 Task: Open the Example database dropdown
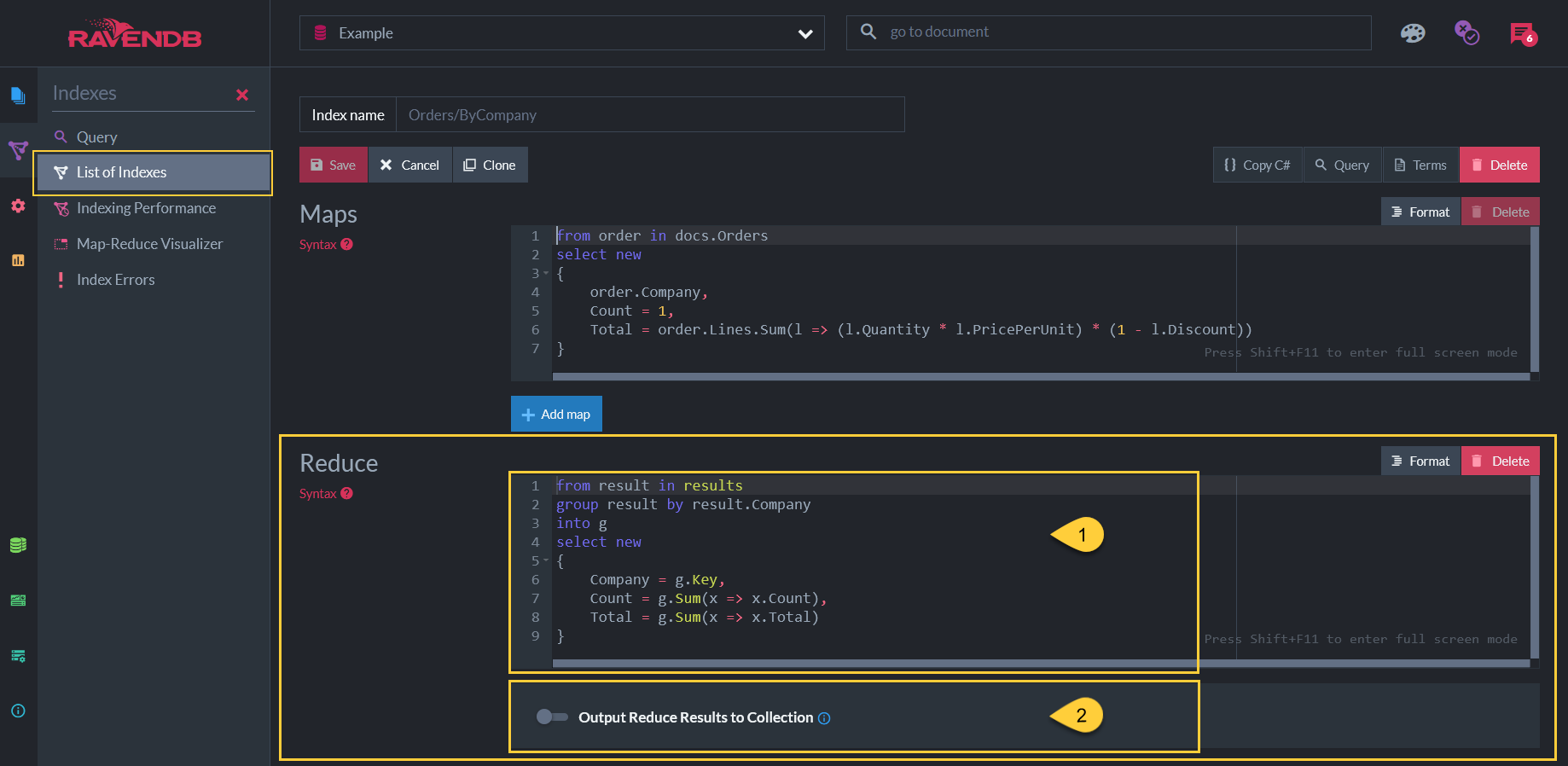tap(562, 32)
